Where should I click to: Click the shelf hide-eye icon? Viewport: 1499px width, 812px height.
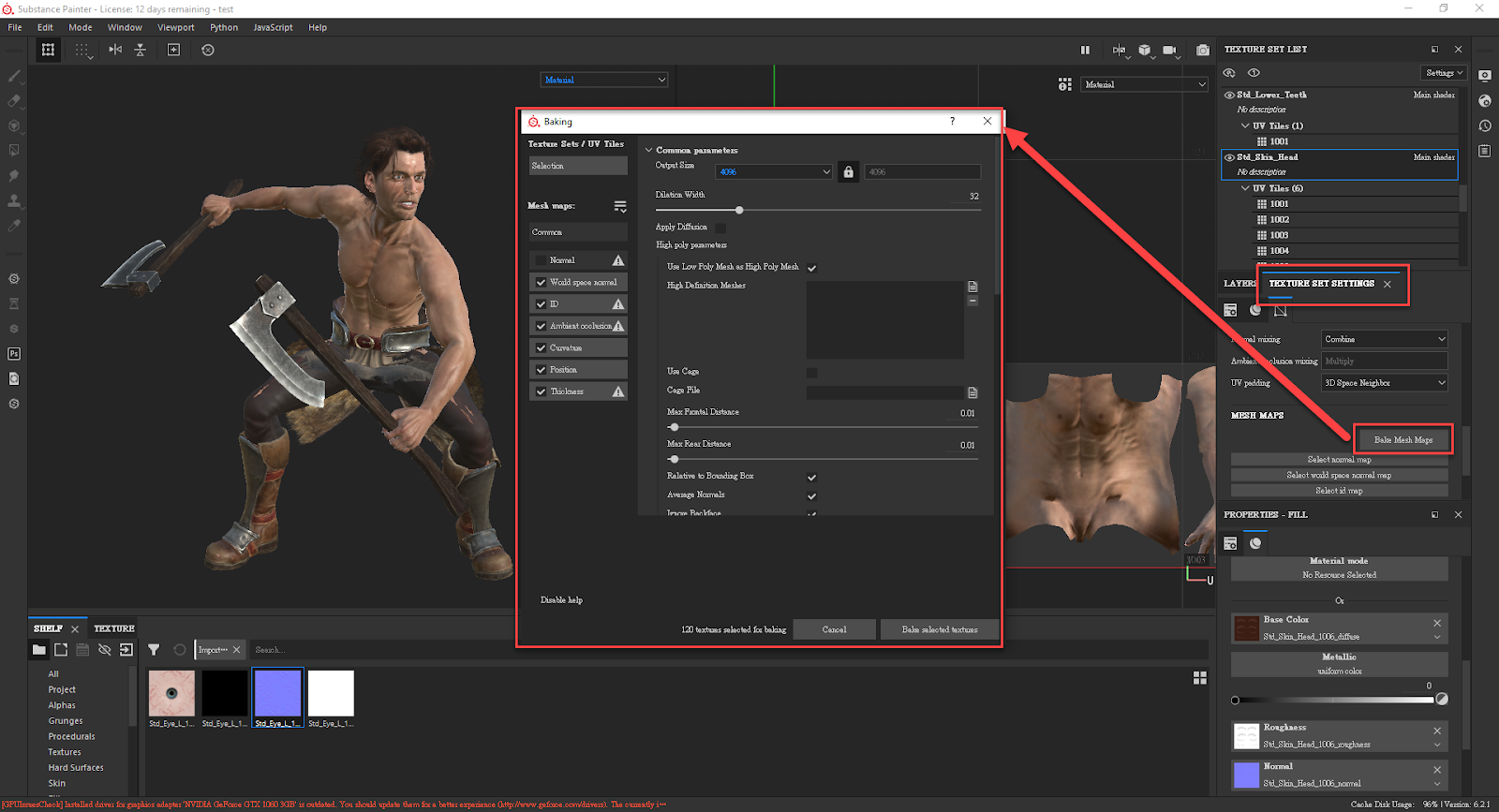click(105, 649)
